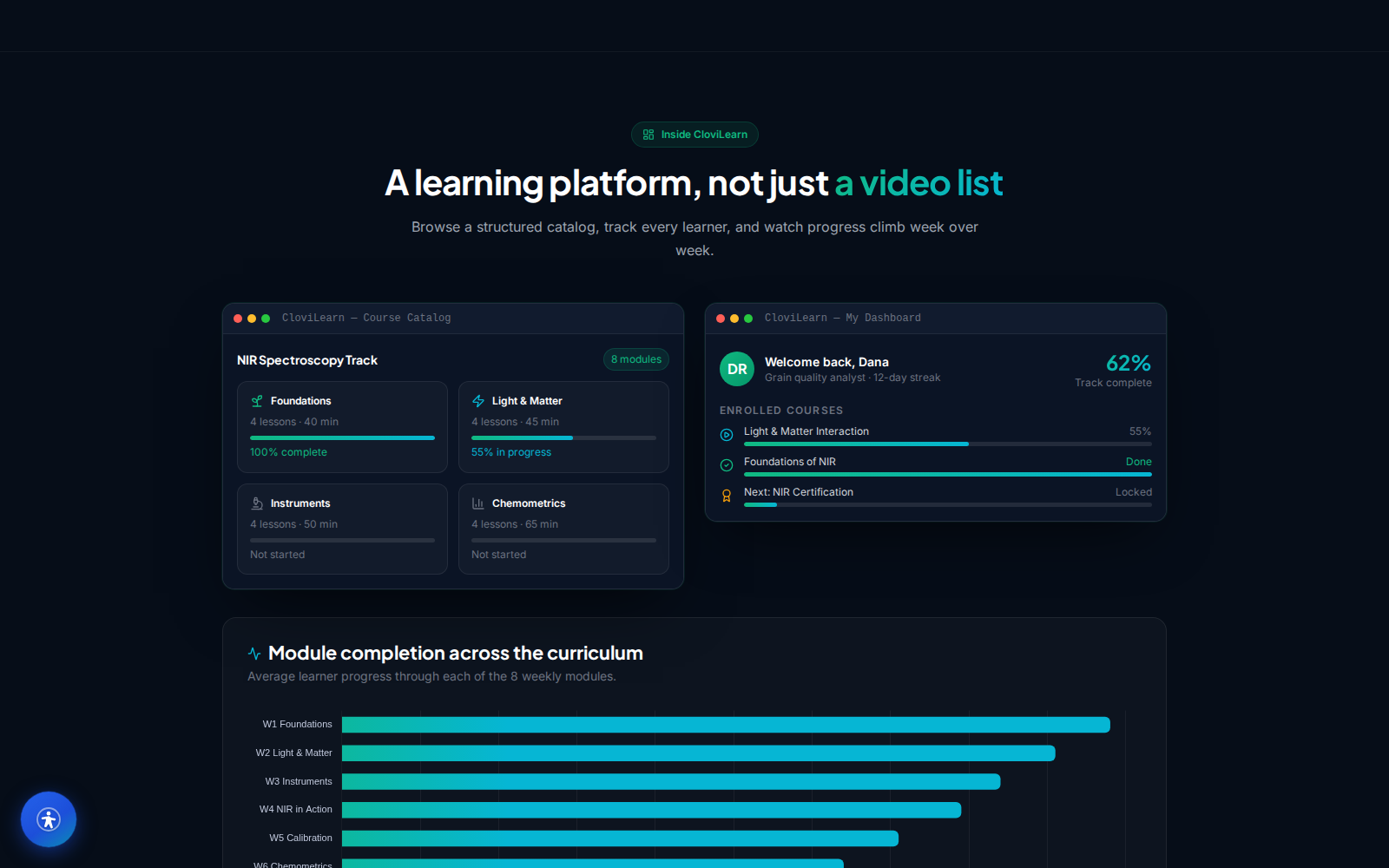The image size is (1389, 868).
Task: Click yellow dot in Course Catalog window
Action: [x=252, y=319]
